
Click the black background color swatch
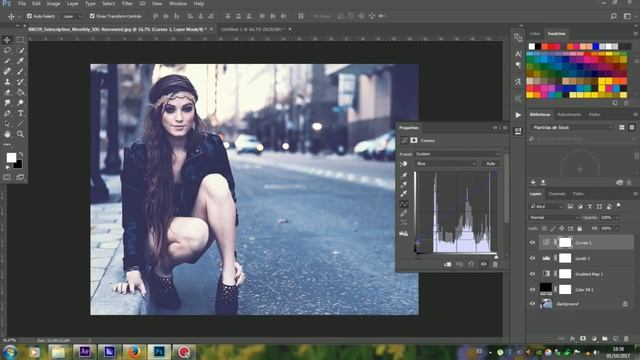pyautogui.click(x=18, y=165)
